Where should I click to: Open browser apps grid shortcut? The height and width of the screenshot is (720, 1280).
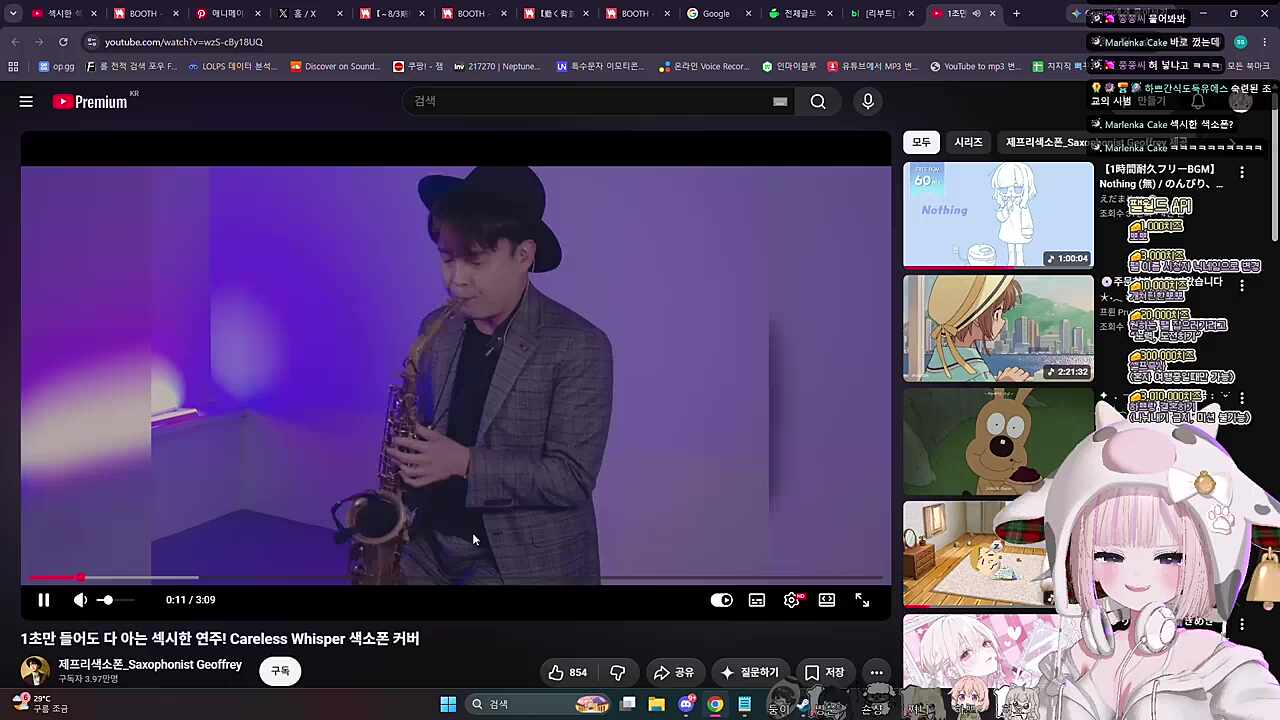[13, 66]
